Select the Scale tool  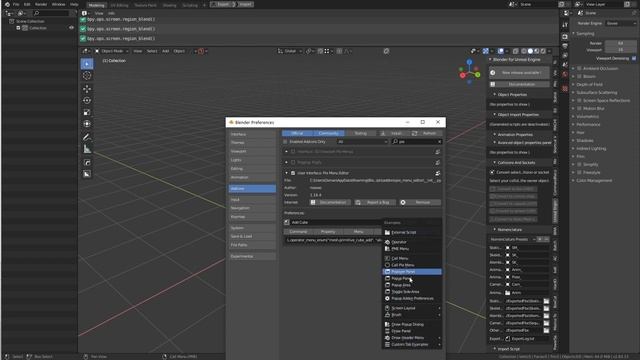[87, 112]
